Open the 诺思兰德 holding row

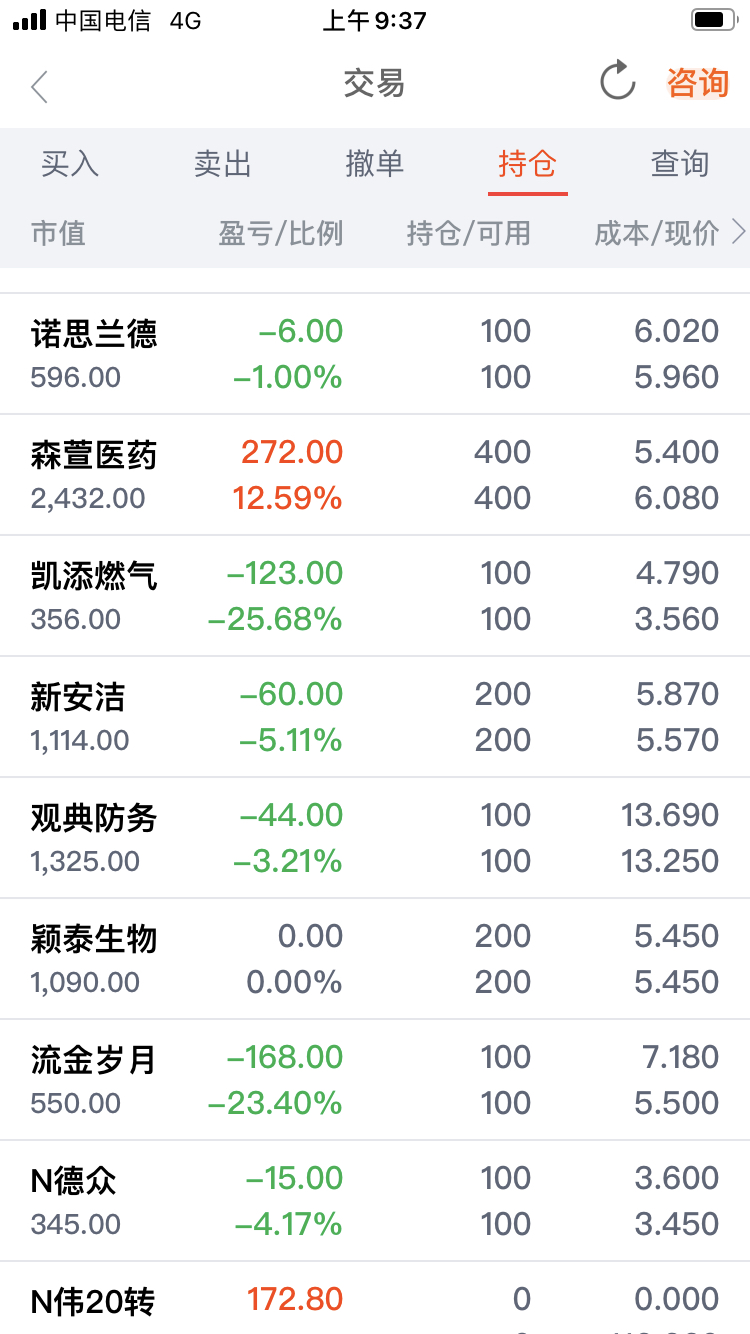tap(375, 354)
